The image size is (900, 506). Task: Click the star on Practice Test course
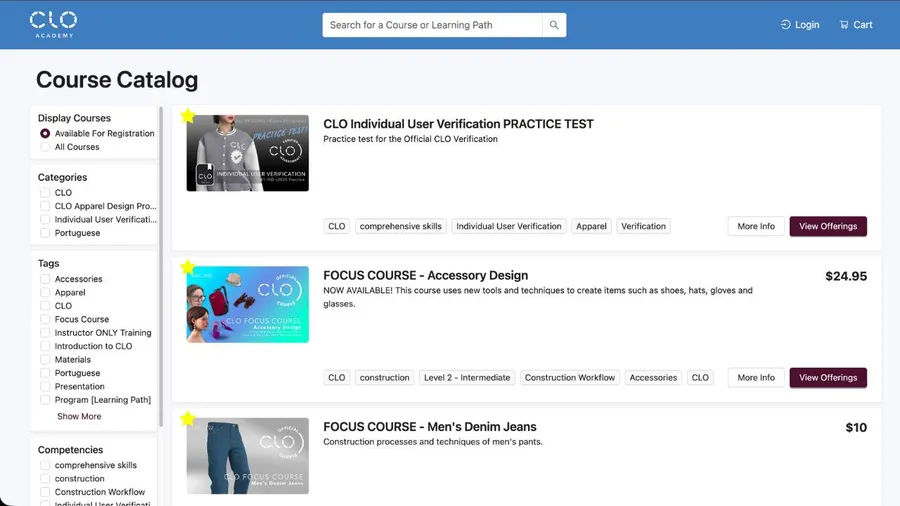coord(188,116)
